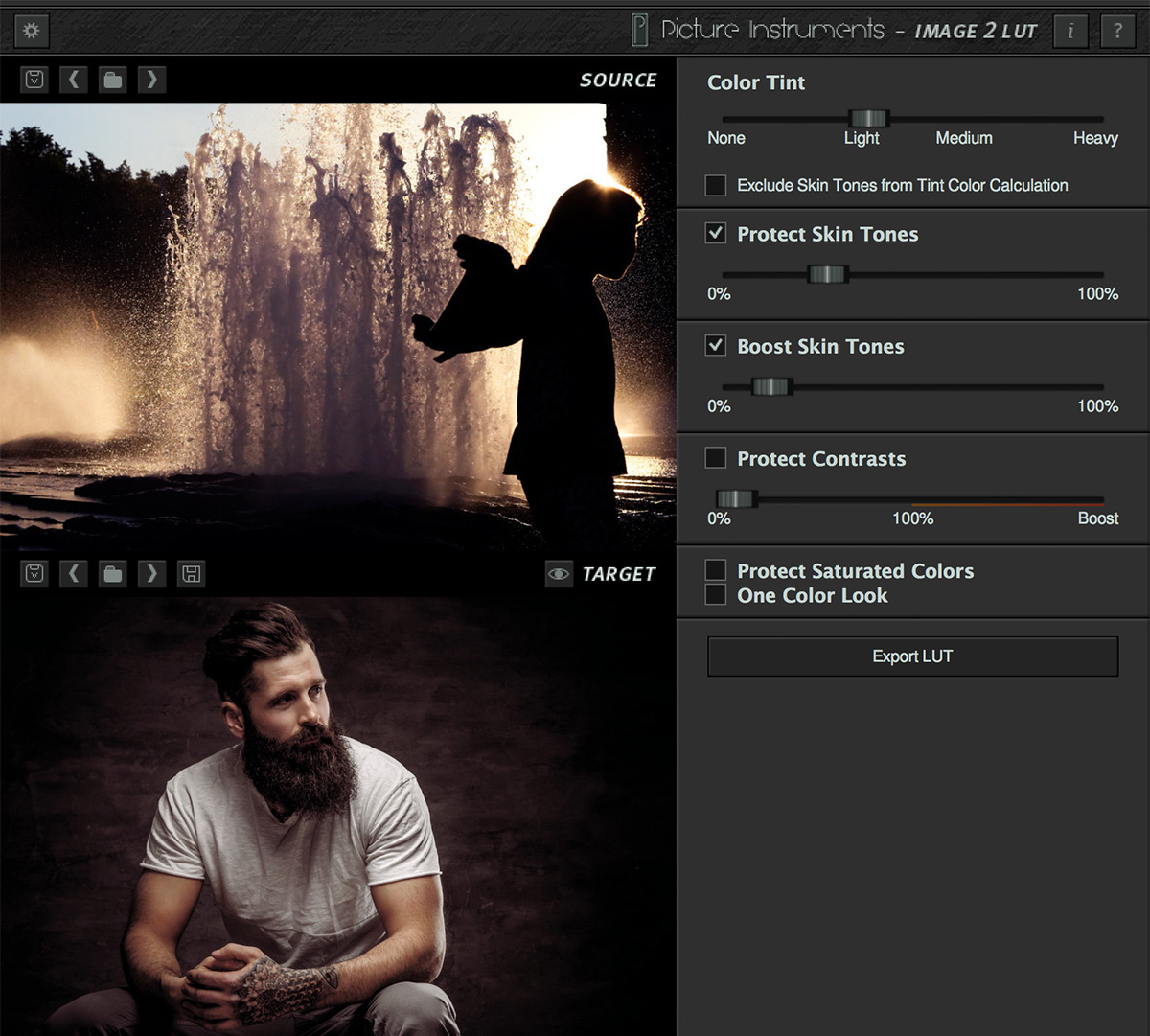
Task: Go to the next source image
Action: tap(151, 80)
